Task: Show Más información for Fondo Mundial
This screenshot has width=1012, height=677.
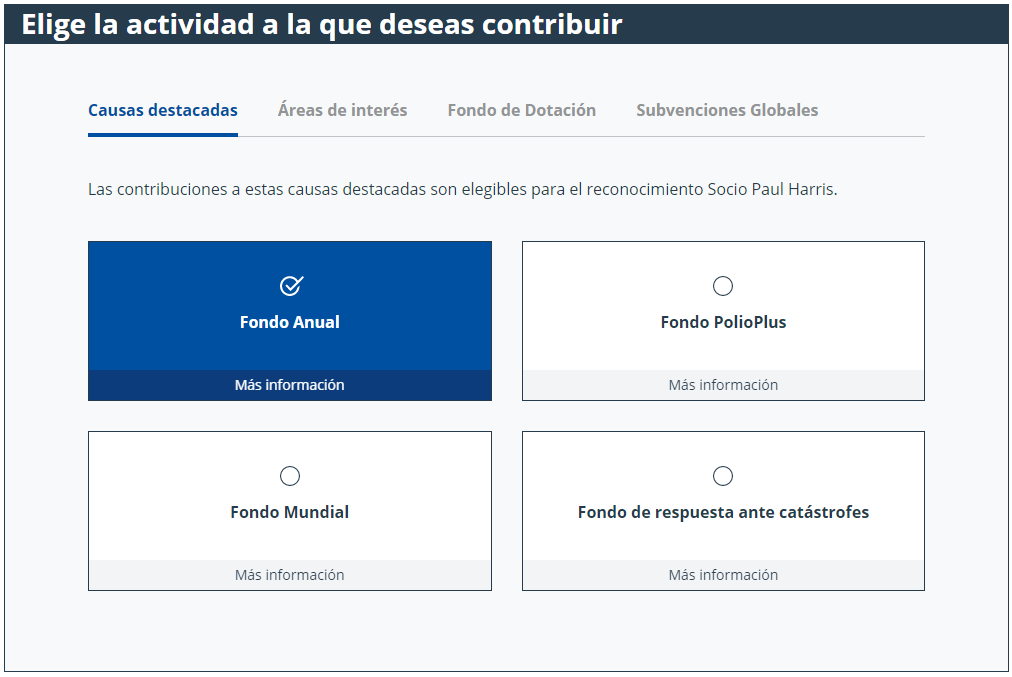Action: pos(290,574)
